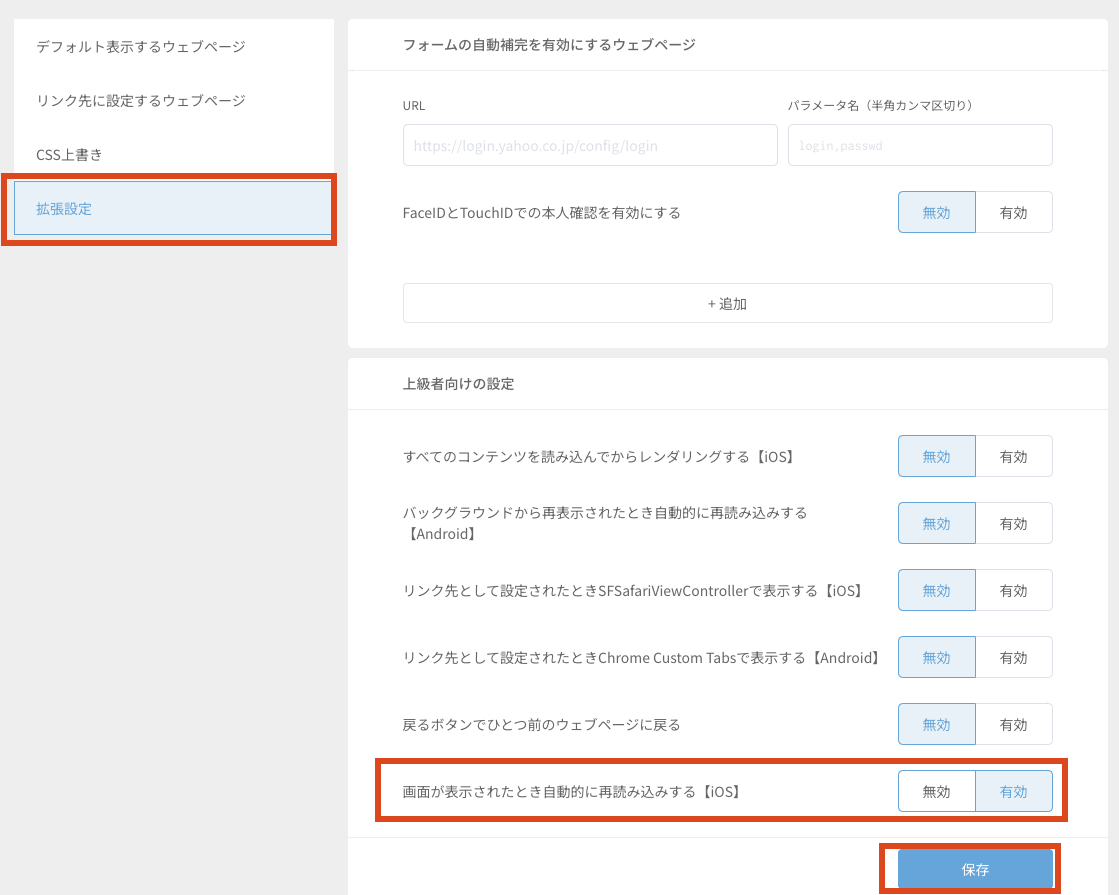
Task: Click the + 追加 button
Action: coord(727,303)
